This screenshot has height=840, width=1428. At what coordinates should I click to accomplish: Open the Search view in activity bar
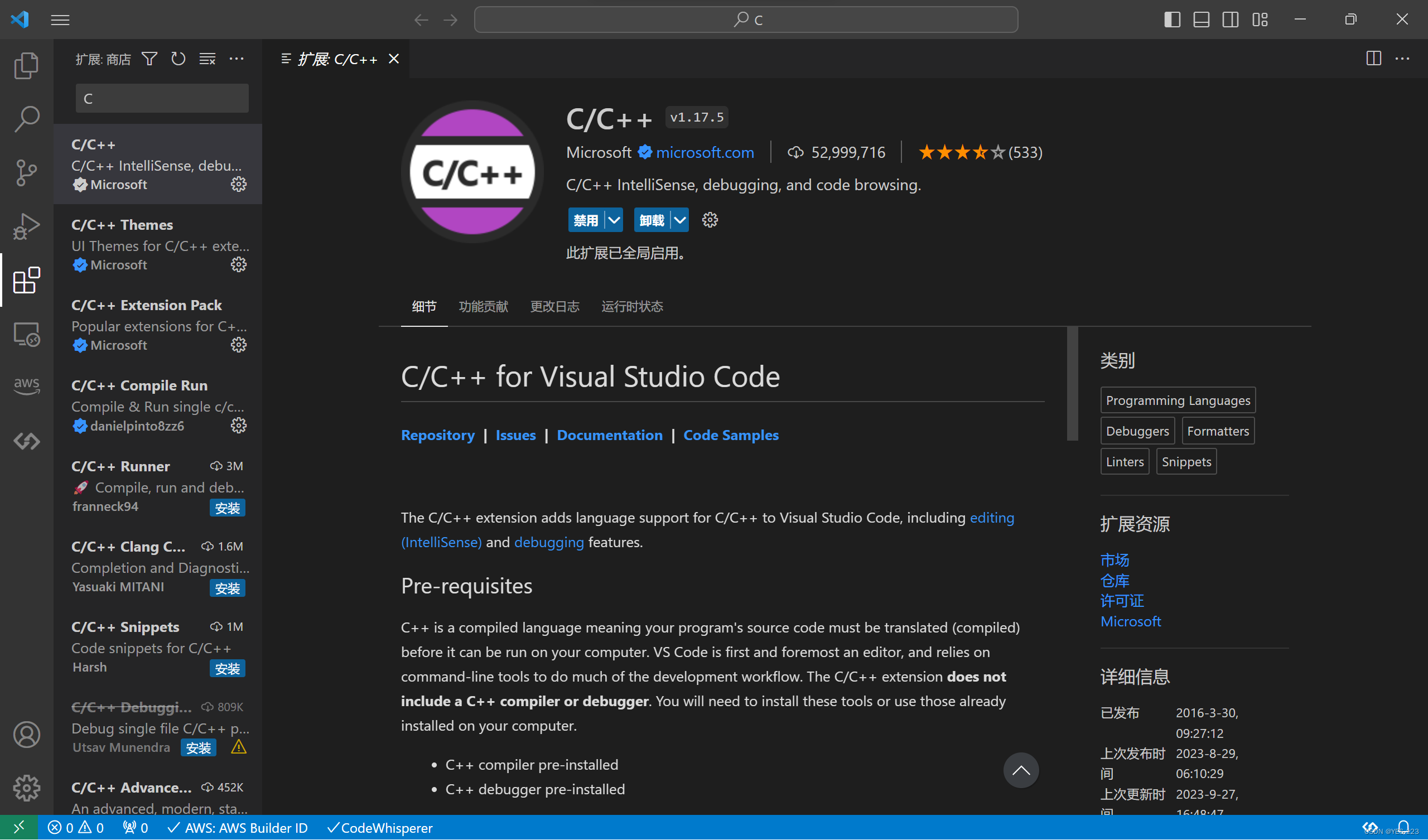tap(26, 118)
